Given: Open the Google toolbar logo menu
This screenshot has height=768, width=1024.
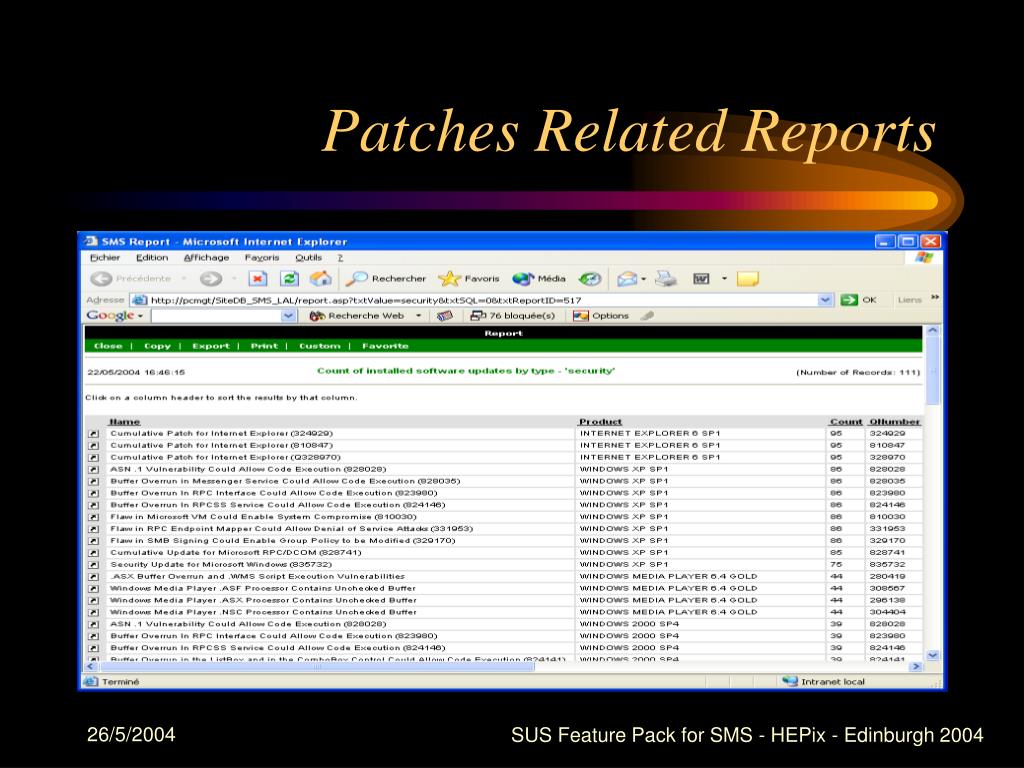Looking at the screenshot, I should coord(115,315).
